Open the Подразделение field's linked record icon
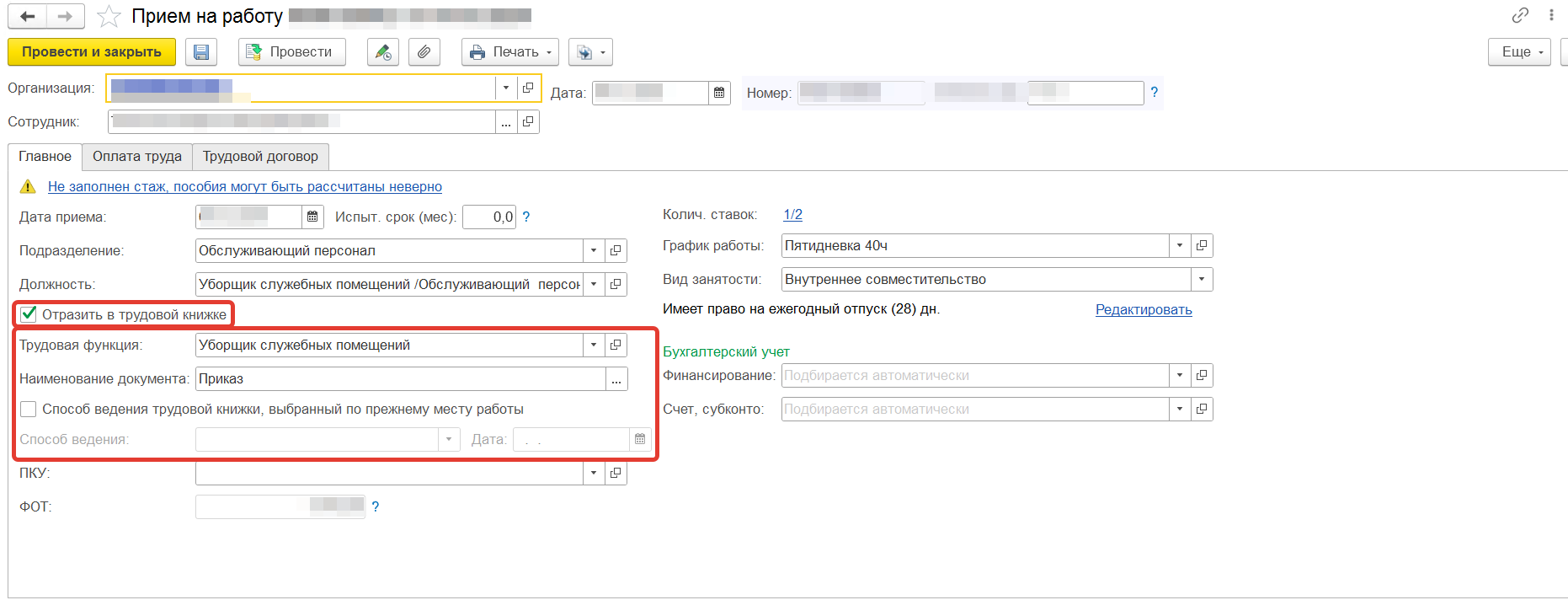 point(616,250)
